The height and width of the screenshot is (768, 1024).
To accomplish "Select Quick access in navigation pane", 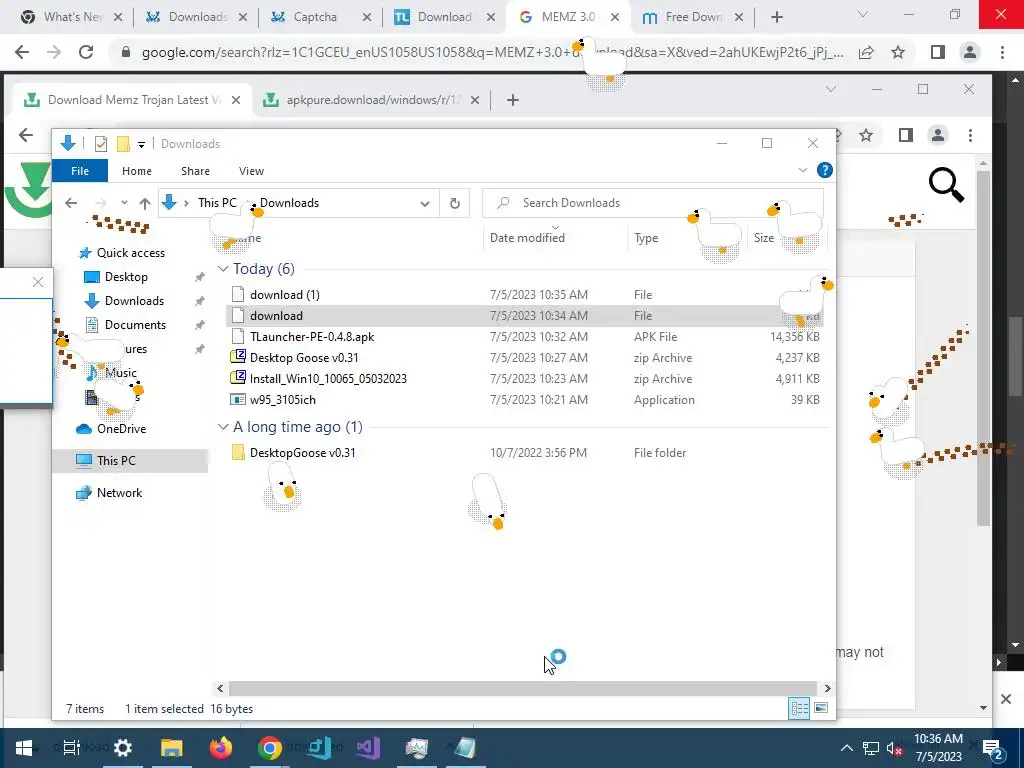I will pos(130,253).
